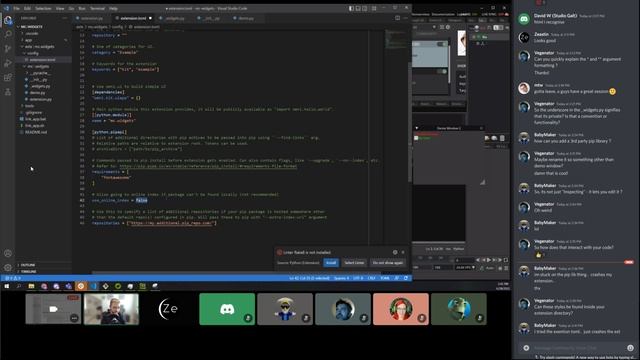Viewport: 640px width, 360px height.
Task: Collapse the MC-WIDGETS root folder
Action: [x=31, y=27]
